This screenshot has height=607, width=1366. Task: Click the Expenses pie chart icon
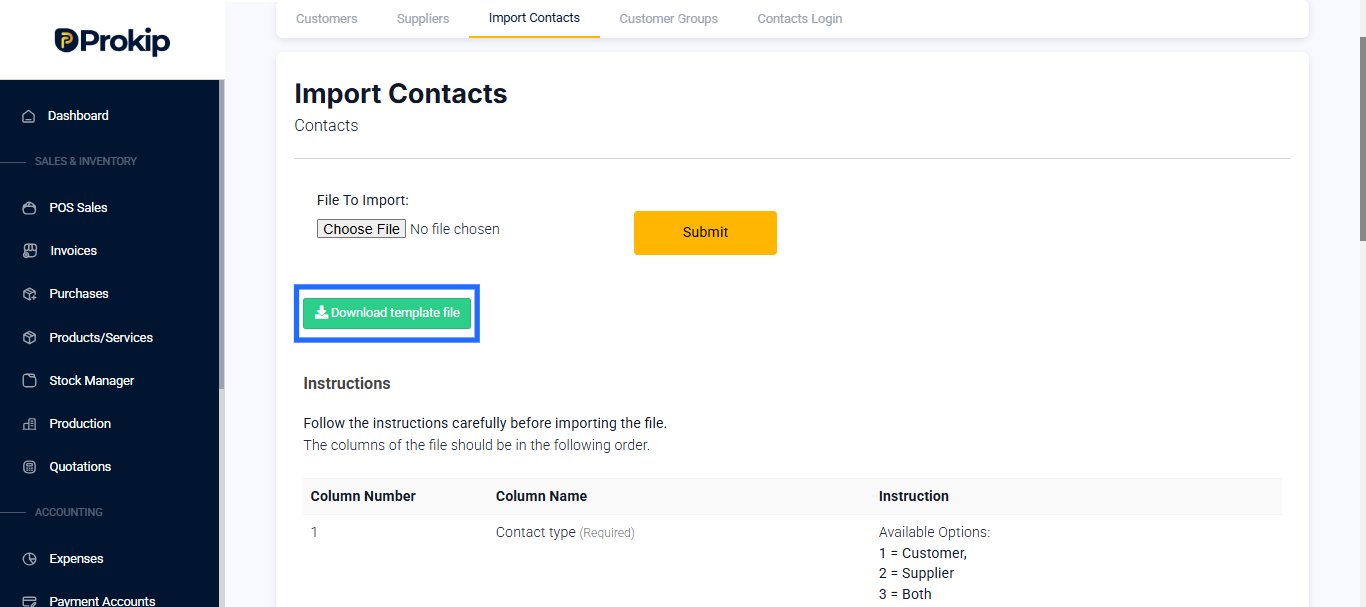pos(29,559)
